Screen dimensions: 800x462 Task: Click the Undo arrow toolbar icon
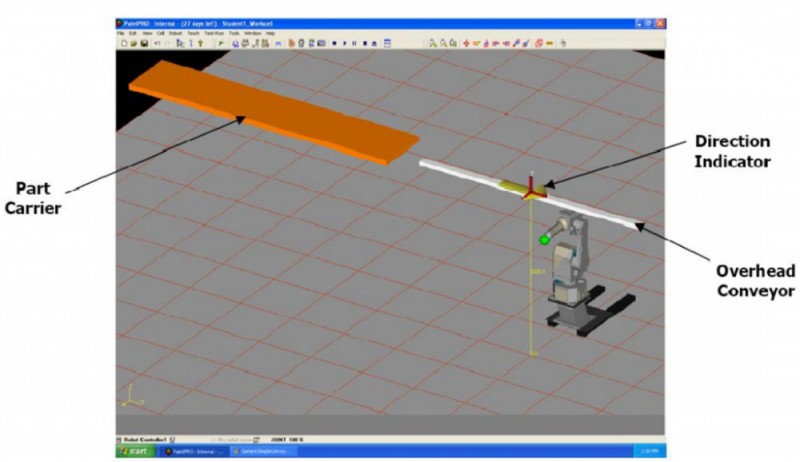pos(156,43)
